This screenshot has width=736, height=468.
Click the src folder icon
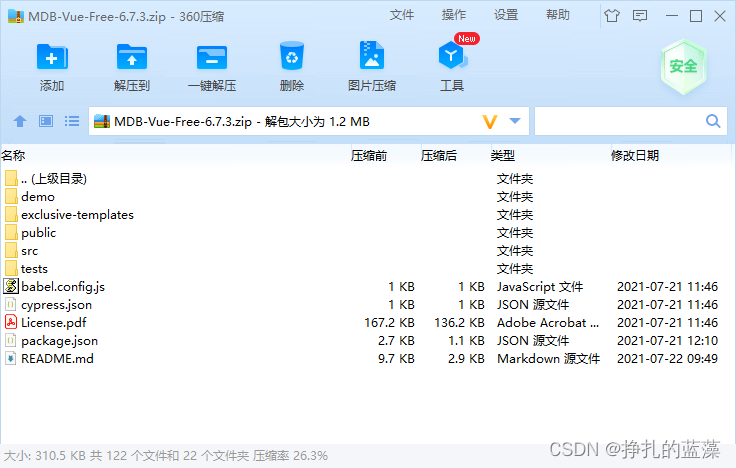[11, 250]
